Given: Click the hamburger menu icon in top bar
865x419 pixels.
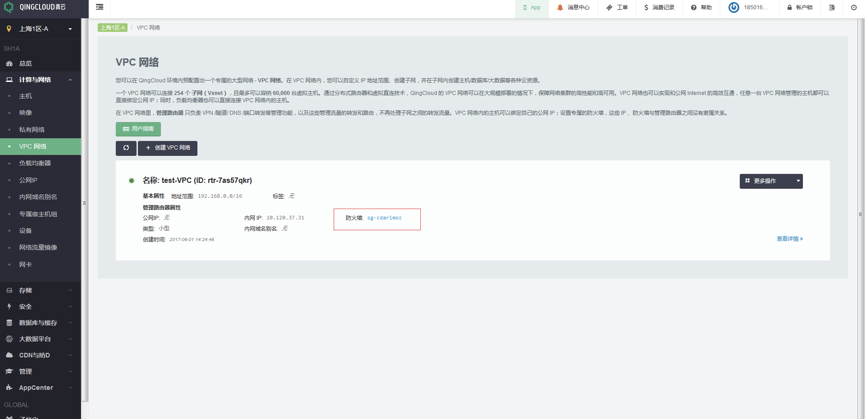Looking at the screenshot, I should [x=100, y=7].
